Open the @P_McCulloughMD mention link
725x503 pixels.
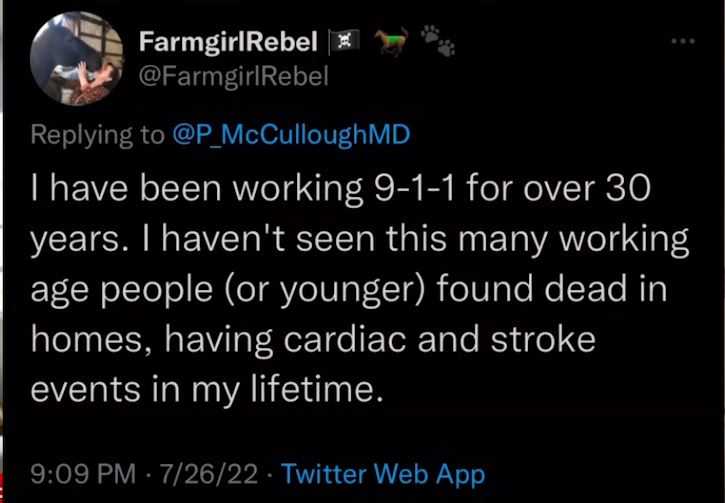tap(292, 136)
